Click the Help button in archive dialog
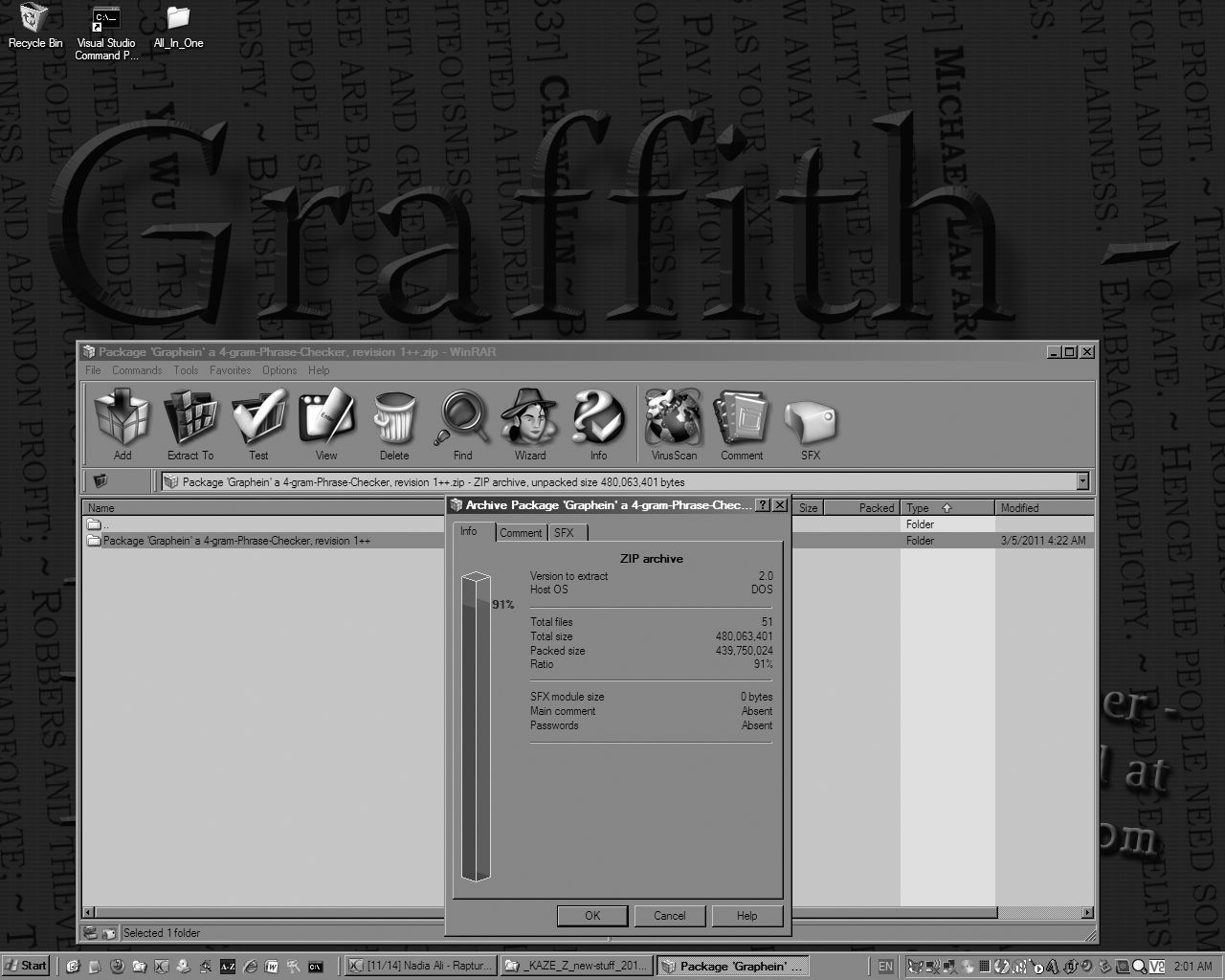Screen dimensions: 1225x980 pyautogui.click(x=747, y=916)
